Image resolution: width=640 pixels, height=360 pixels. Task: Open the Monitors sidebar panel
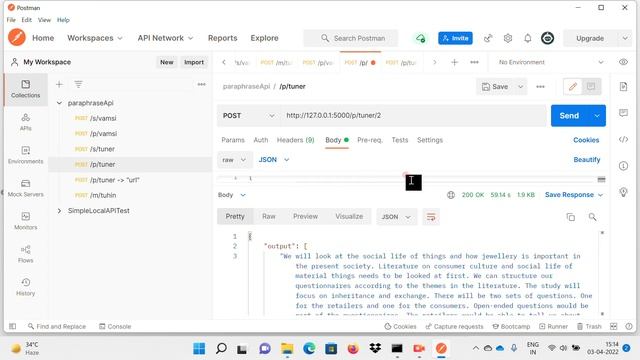click(x=25, y=221)
